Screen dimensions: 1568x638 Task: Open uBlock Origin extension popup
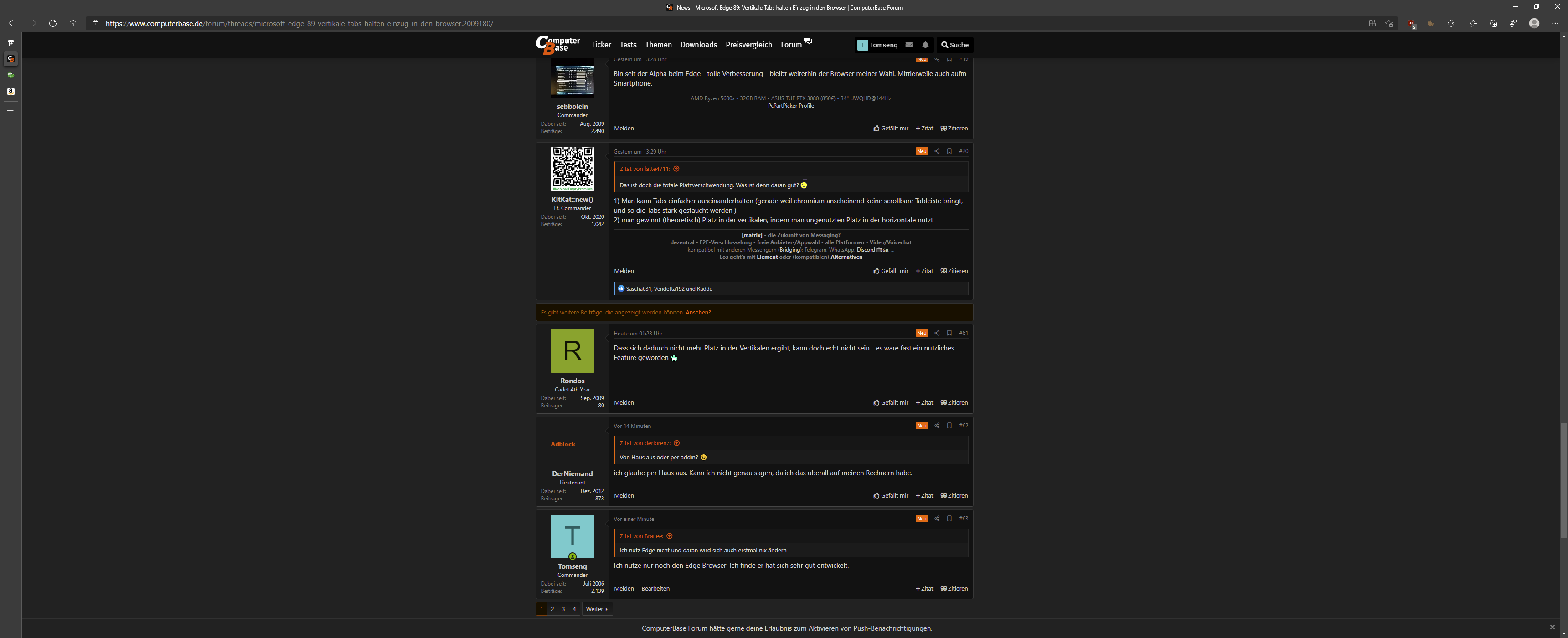coord(1411,24)
